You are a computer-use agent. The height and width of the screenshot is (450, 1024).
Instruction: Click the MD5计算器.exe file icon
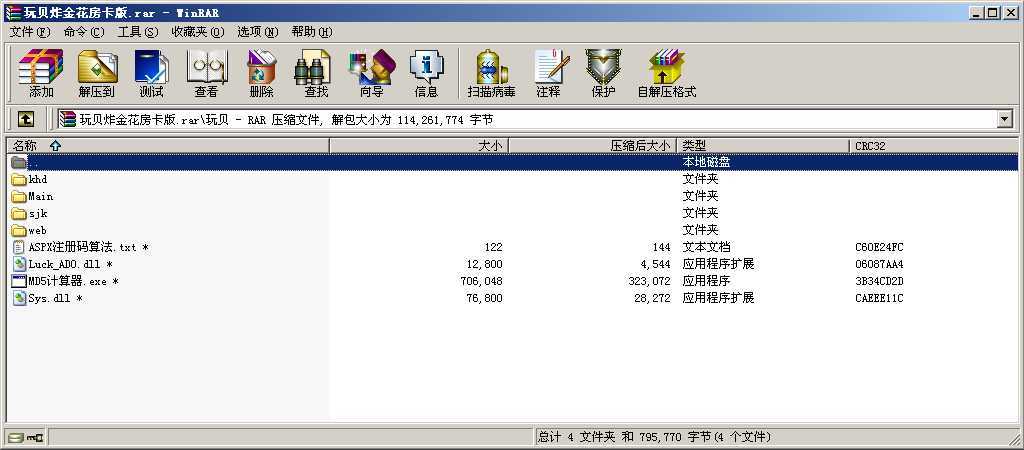(19, 281)
